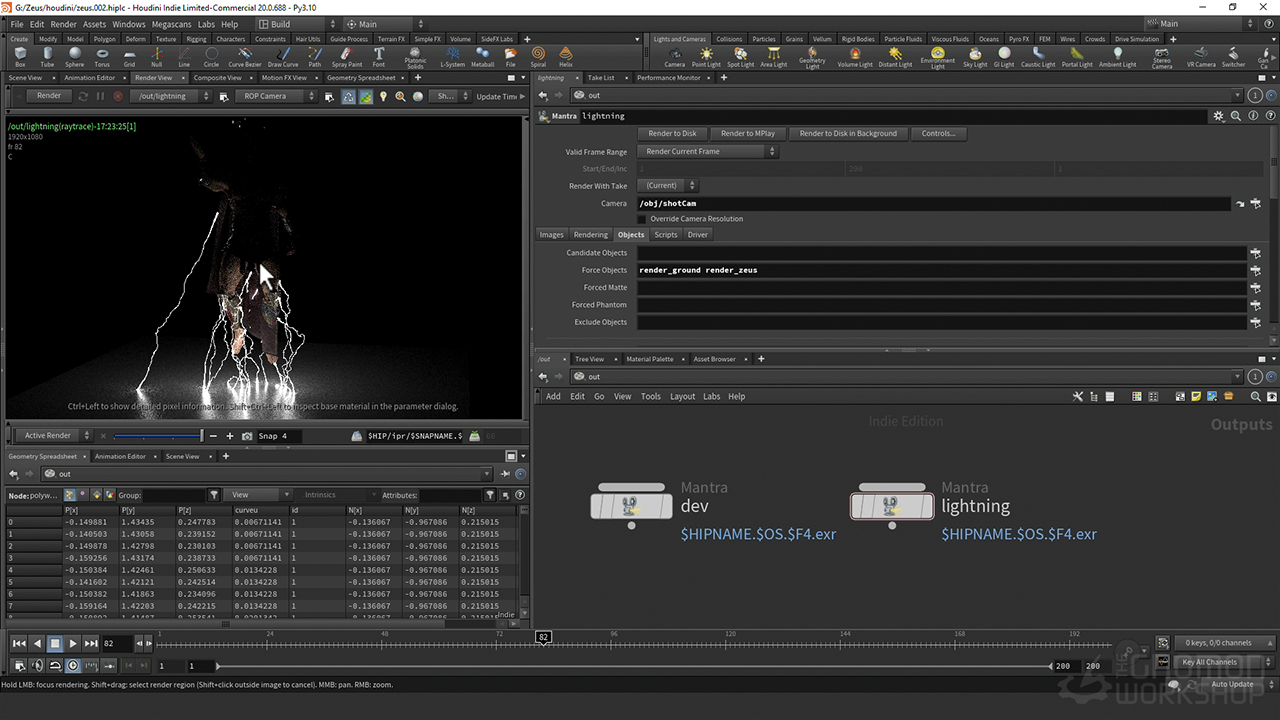Open the Render With Take dropdown
Image resolution: width=1280 pixels, height=720 pixels.
click(x=667, y=186)
